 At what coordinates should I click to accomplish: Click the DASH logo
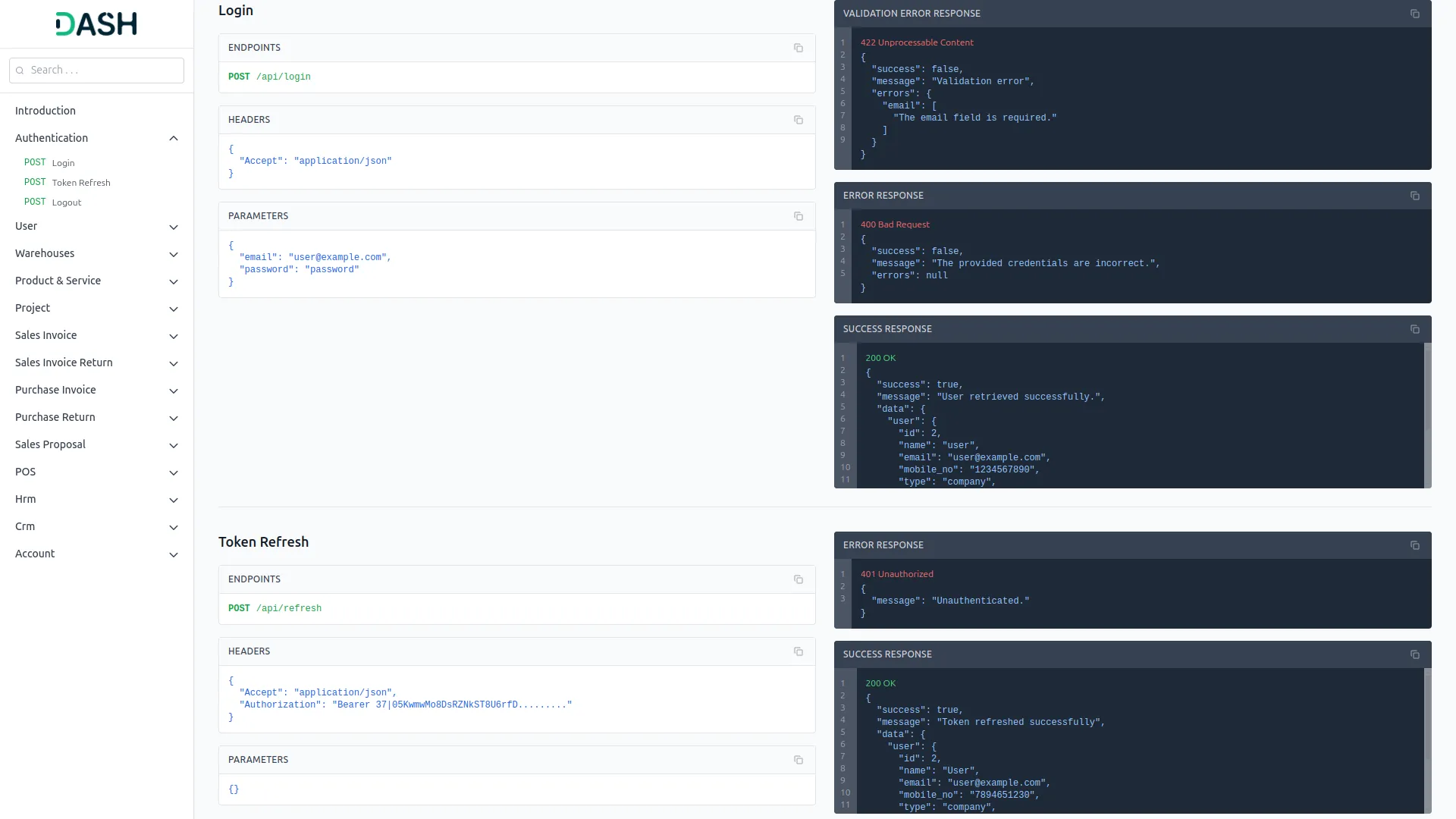tap(96, 24)
